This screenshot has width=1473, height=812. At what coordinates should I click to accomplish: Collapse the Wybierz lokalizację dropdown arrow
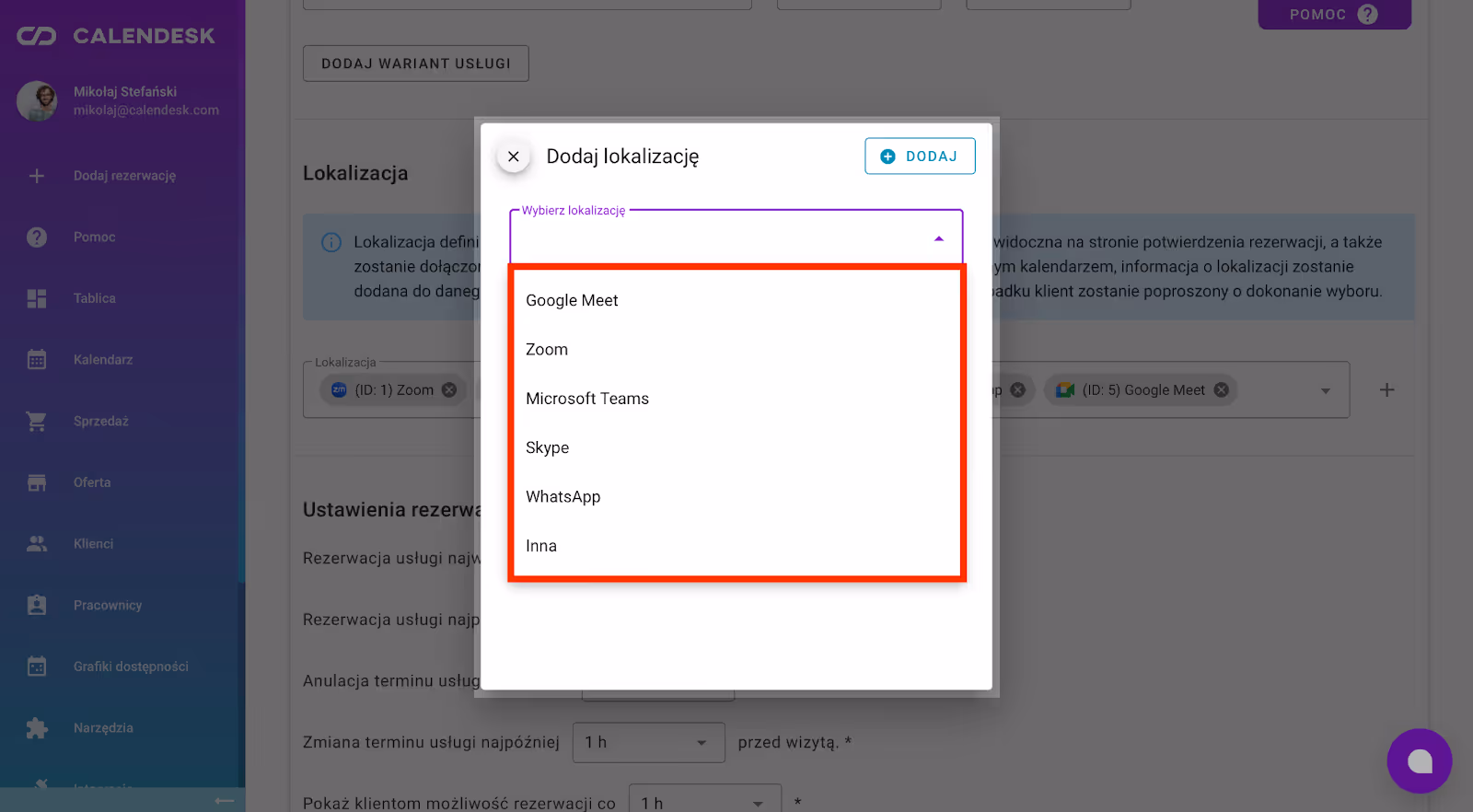pos(938,238)
